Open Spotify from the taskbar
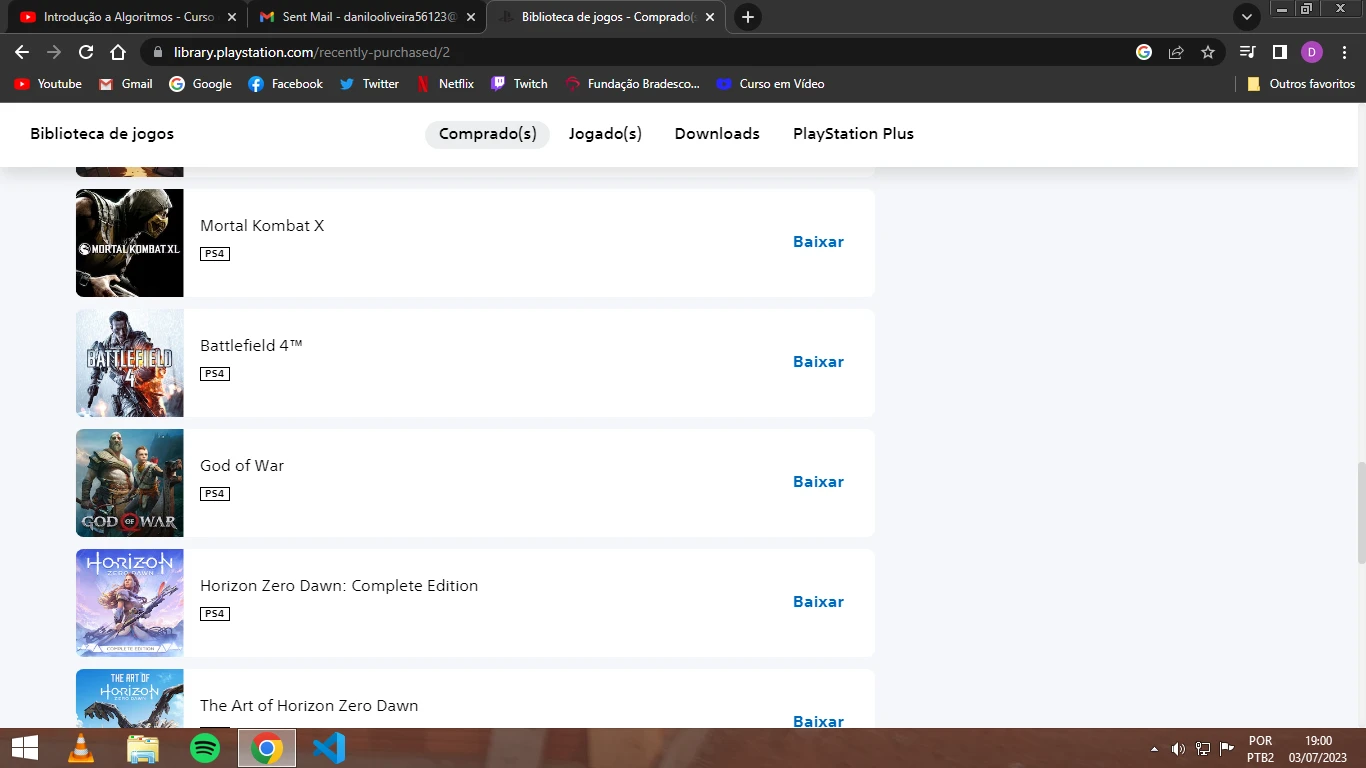Viewport: 1366px width, 768px height. tap(205, 748)
